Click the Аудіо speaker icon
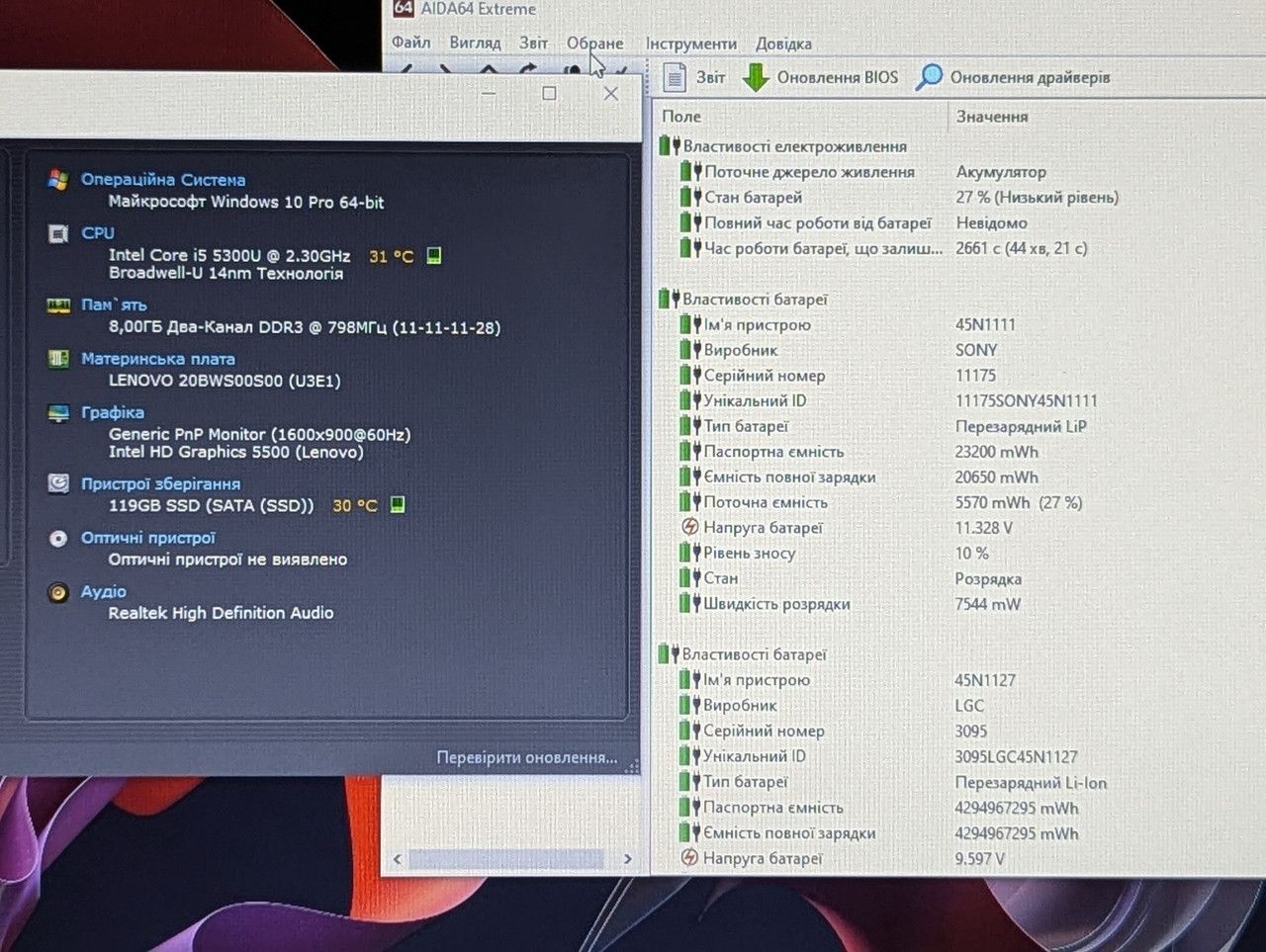This screenshot has width=1266, height=952. pos(58,592)
